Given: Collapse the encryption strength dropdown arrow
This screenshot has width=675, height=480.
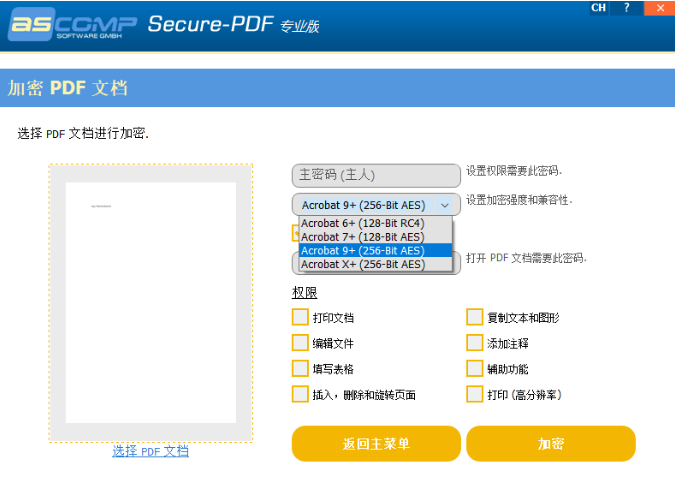Looking at the screenshot, I should click(445, 205).
